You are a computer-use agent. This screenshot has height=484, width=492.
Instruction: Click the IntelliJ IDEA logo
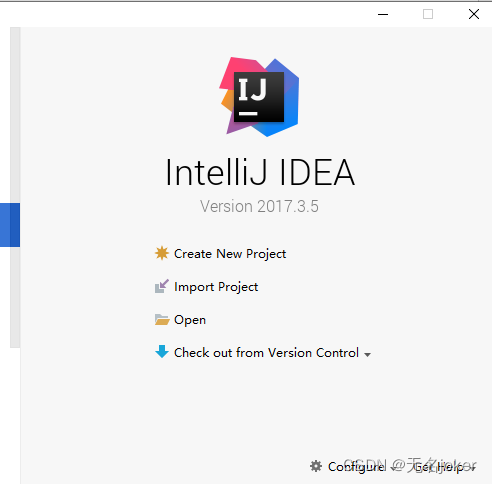(259, 97)
